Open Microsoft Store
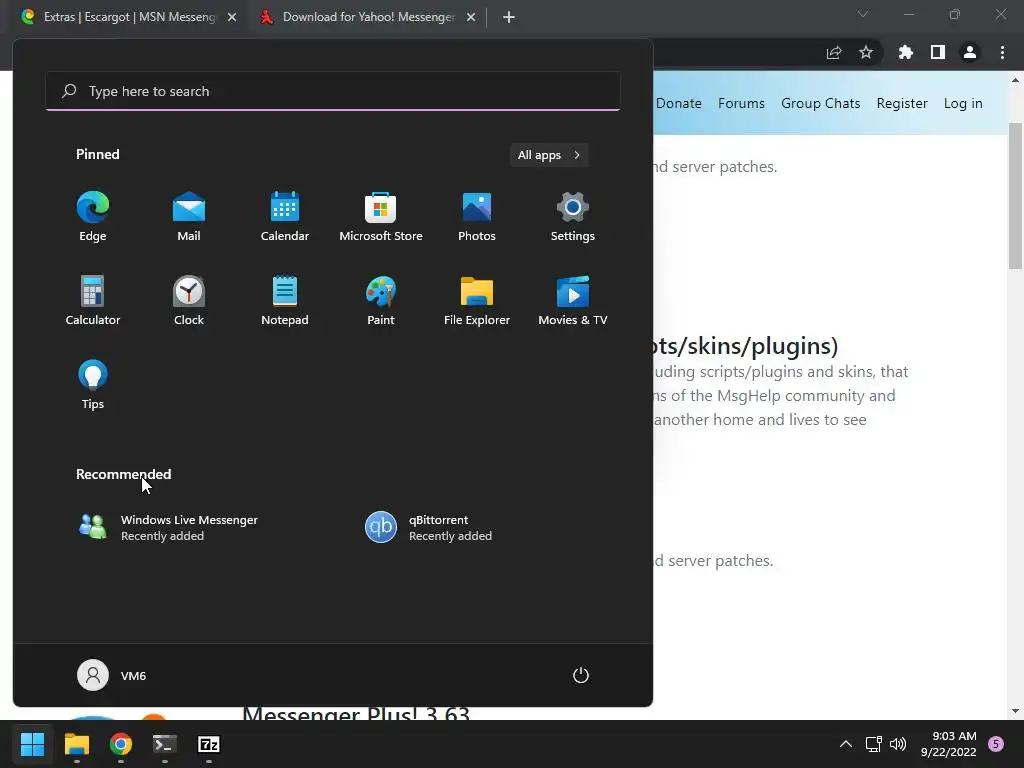Image resolution: width=1024 pixels, height=768 pixels. coord(381,217)
